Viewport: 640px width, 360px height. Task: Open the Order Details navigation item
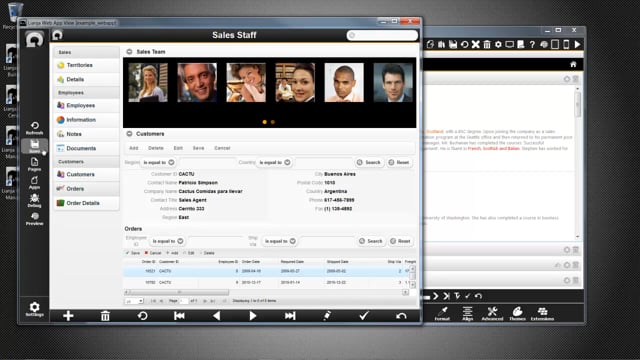pyautogui.click(x=86, y=203)
